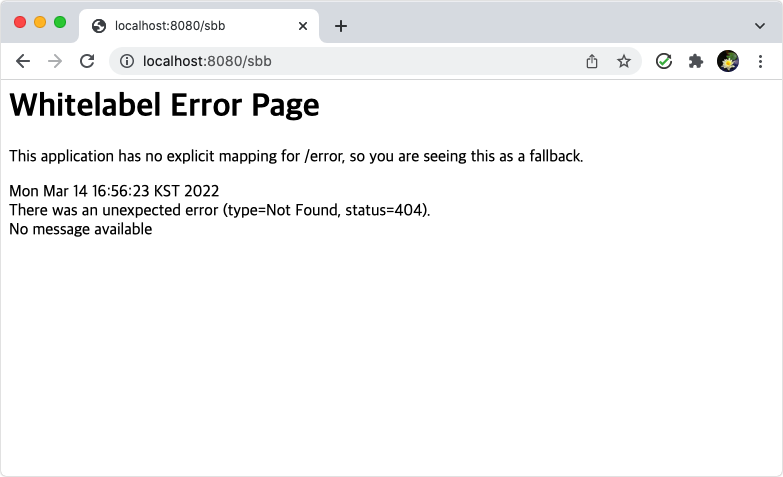This screenshot has width=783, height=477.
Task: Open the Chrome profile avatar
Action: (x=728, y=61)
